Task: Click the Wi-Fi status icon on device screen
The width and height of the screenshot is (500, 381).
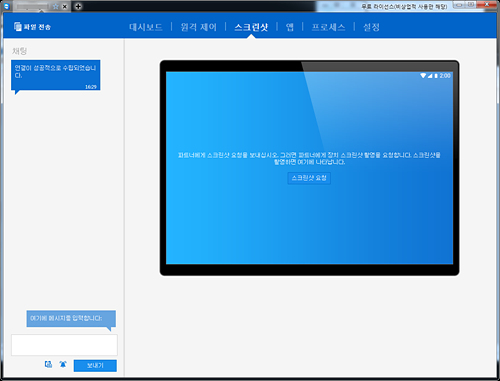Action: tap(423, 76)
